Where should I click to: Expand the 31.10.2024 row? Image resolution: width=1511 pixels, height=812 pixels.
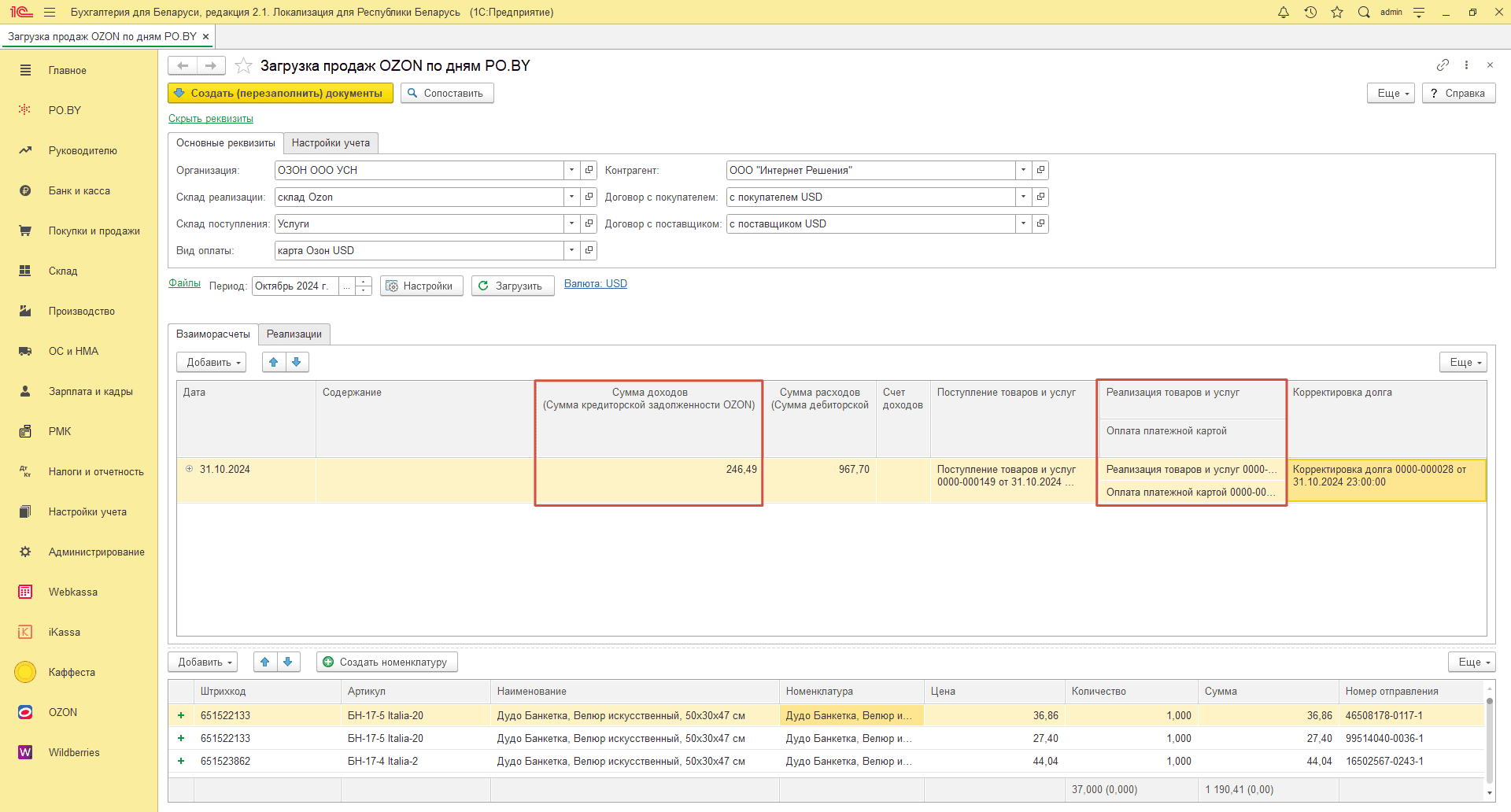pyautogui.click(x=189, y=469)
